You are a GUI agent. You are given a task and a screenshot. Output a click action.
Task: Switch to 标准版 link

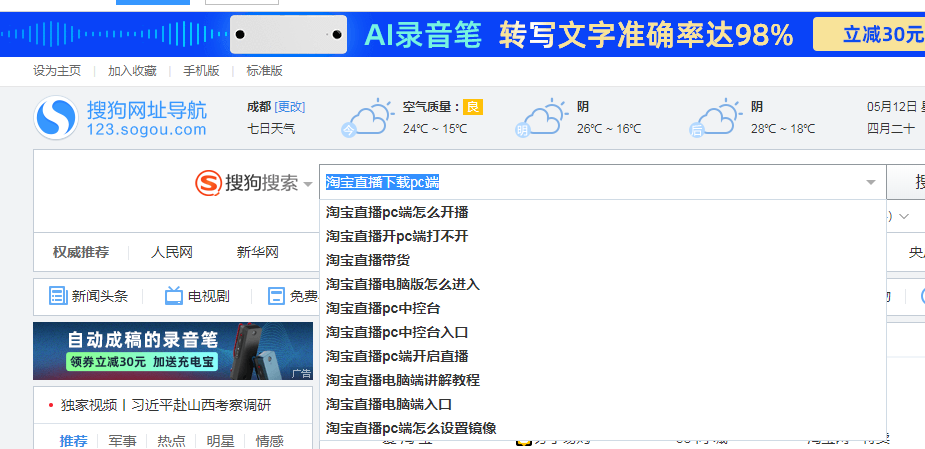coord(265,71)
